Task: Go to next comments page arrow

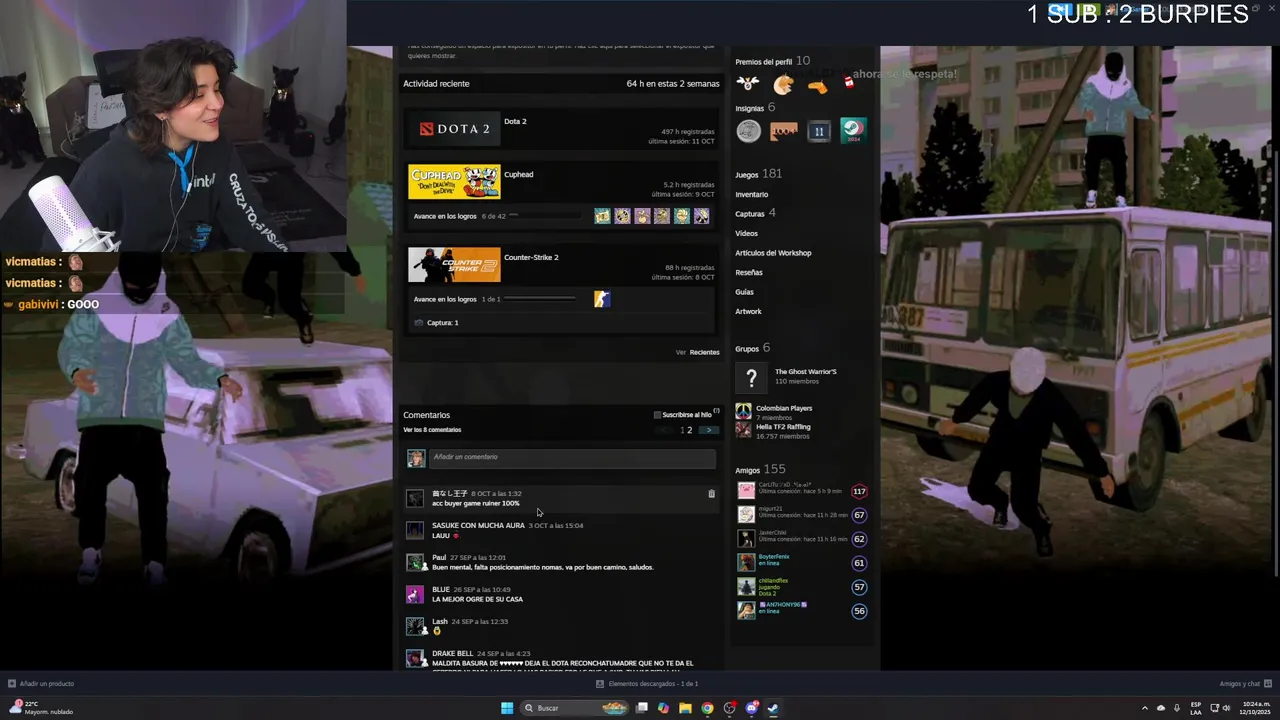Action: tap(708, 430)
